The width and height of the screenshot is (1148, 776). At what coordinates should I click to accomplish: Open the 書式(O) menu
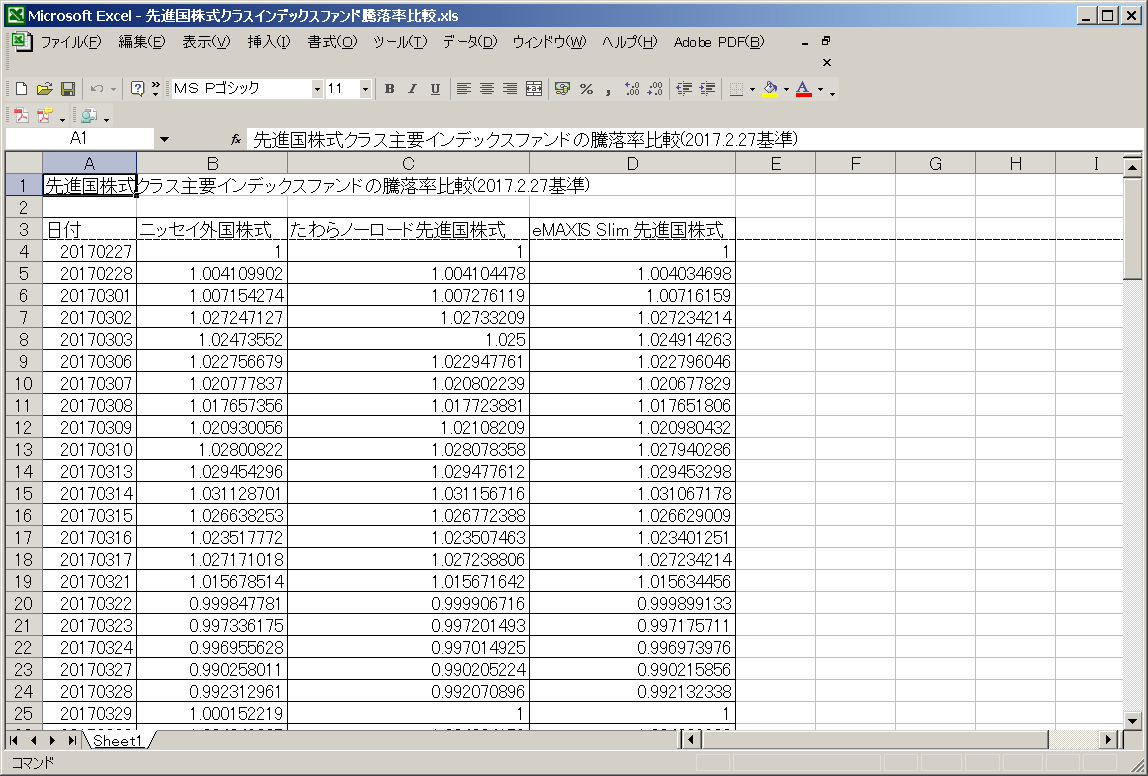332,42
